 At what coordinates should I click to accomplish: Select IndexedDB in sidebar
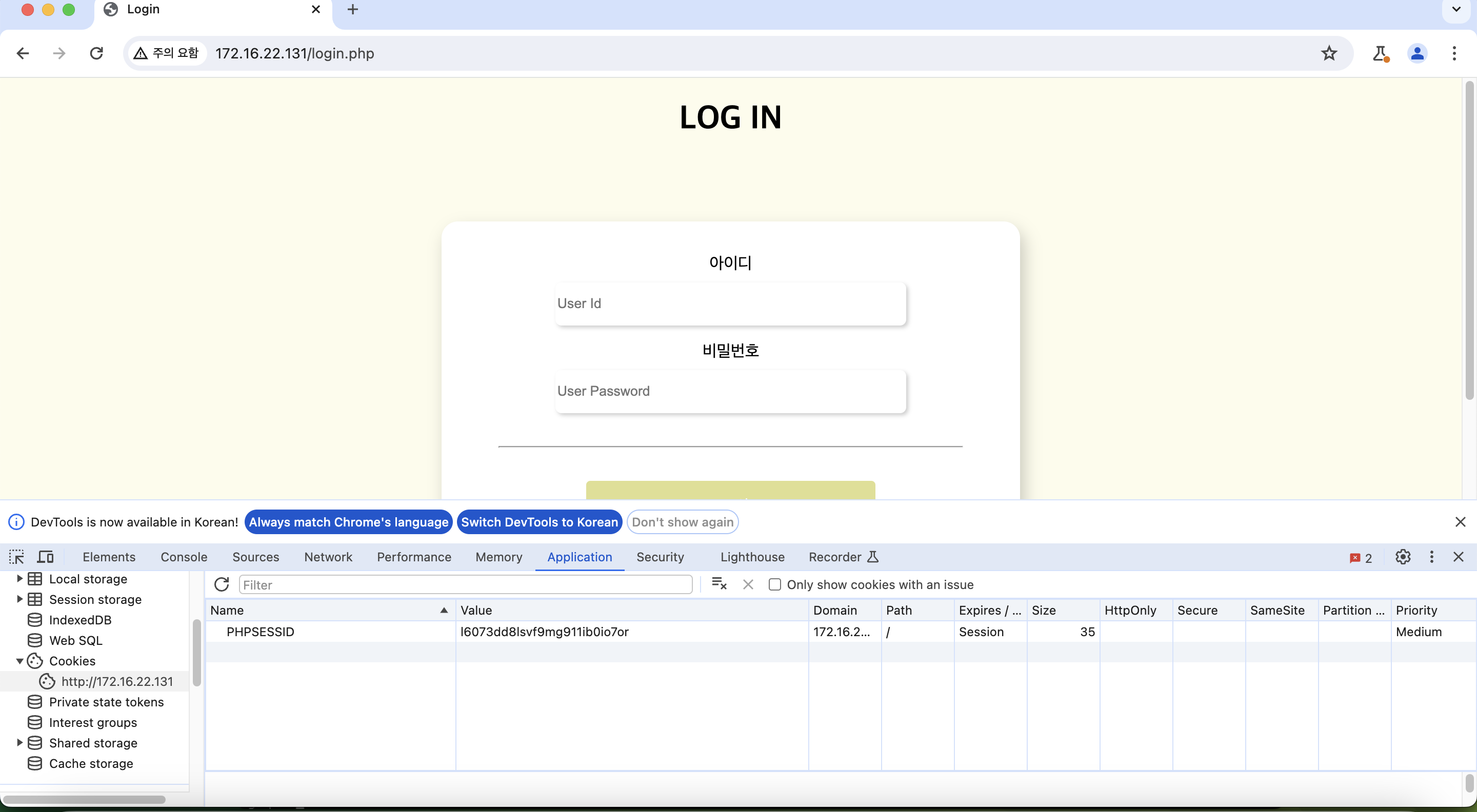point(79,620)
